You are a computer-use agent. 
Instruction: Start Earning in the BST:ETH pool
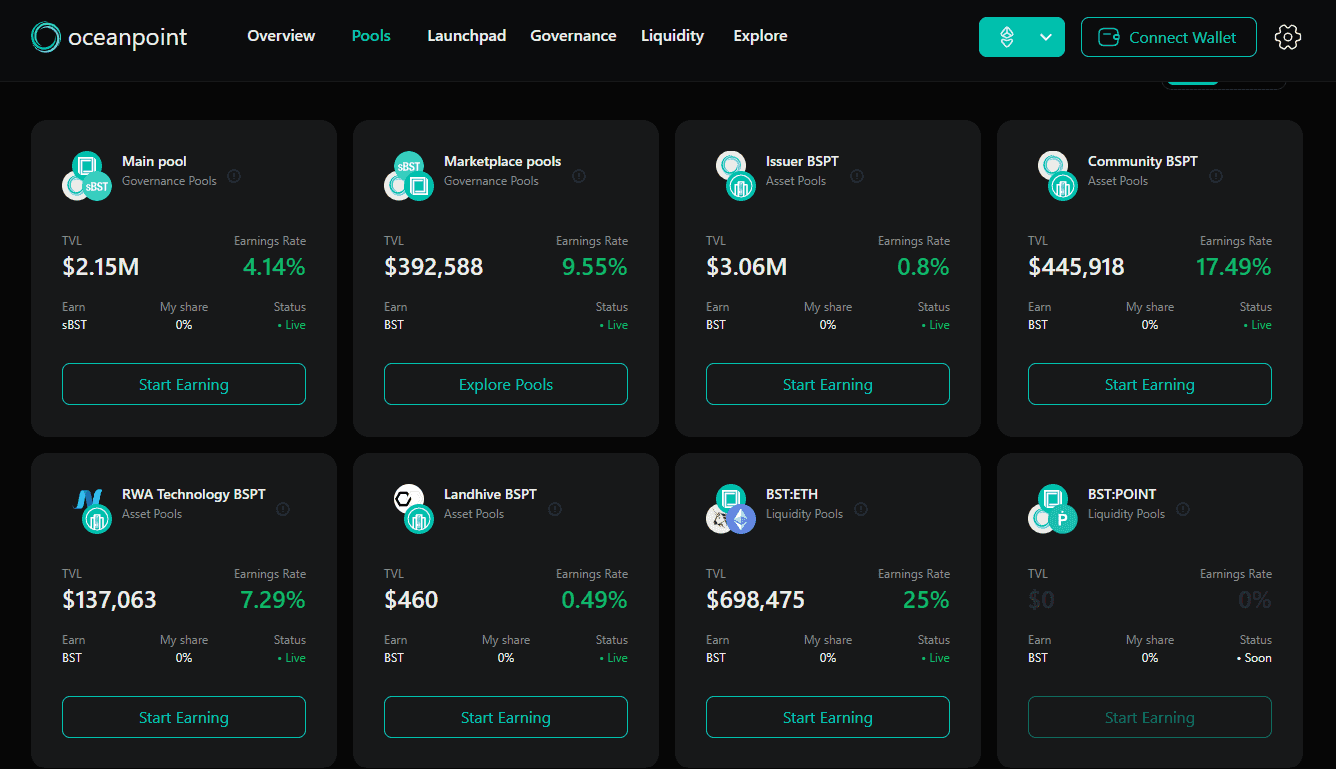pyautogui.click(x=827, y=717)
